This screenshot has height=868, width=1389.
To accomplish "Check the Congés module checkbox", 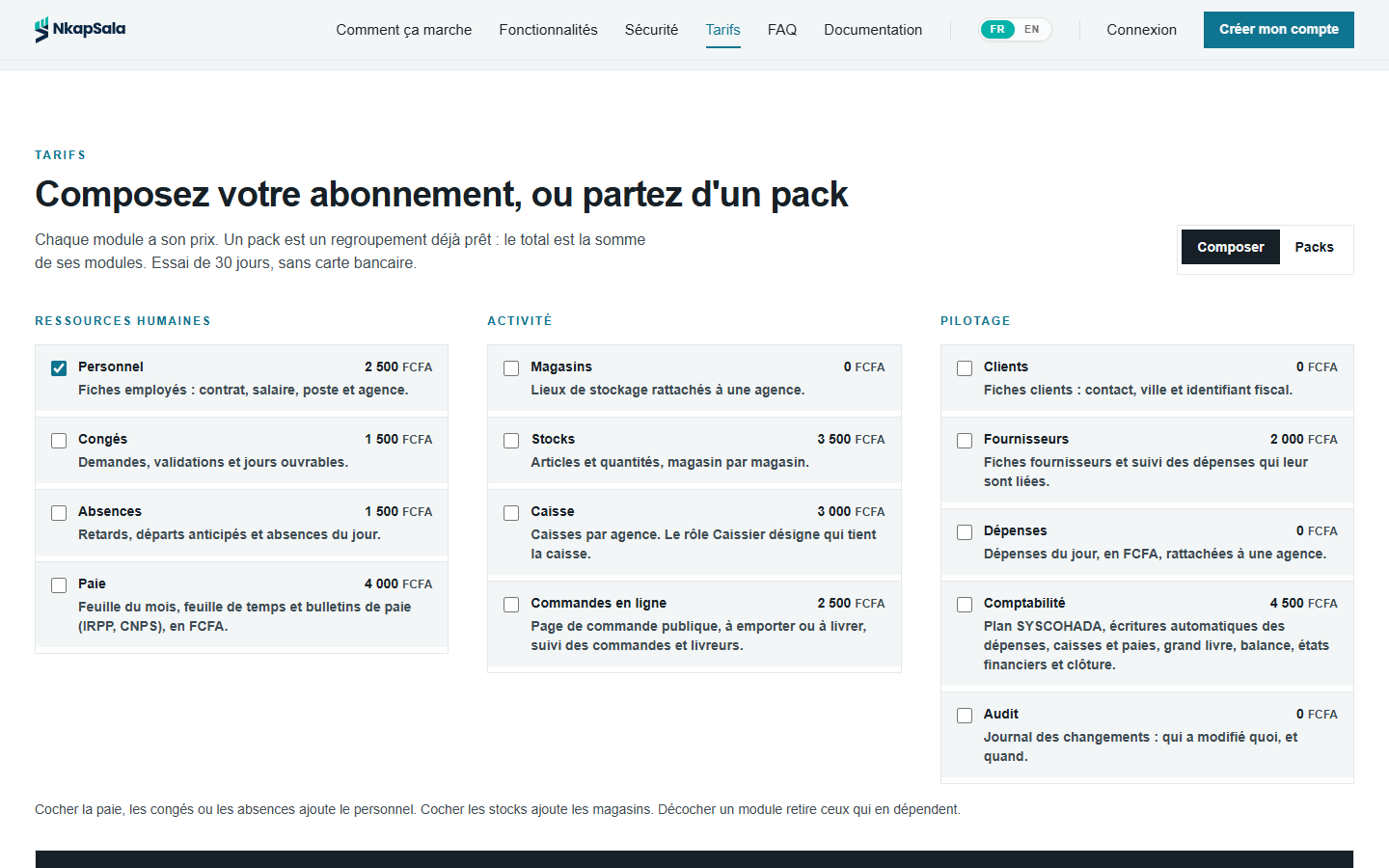I will [x=59, y=441].
